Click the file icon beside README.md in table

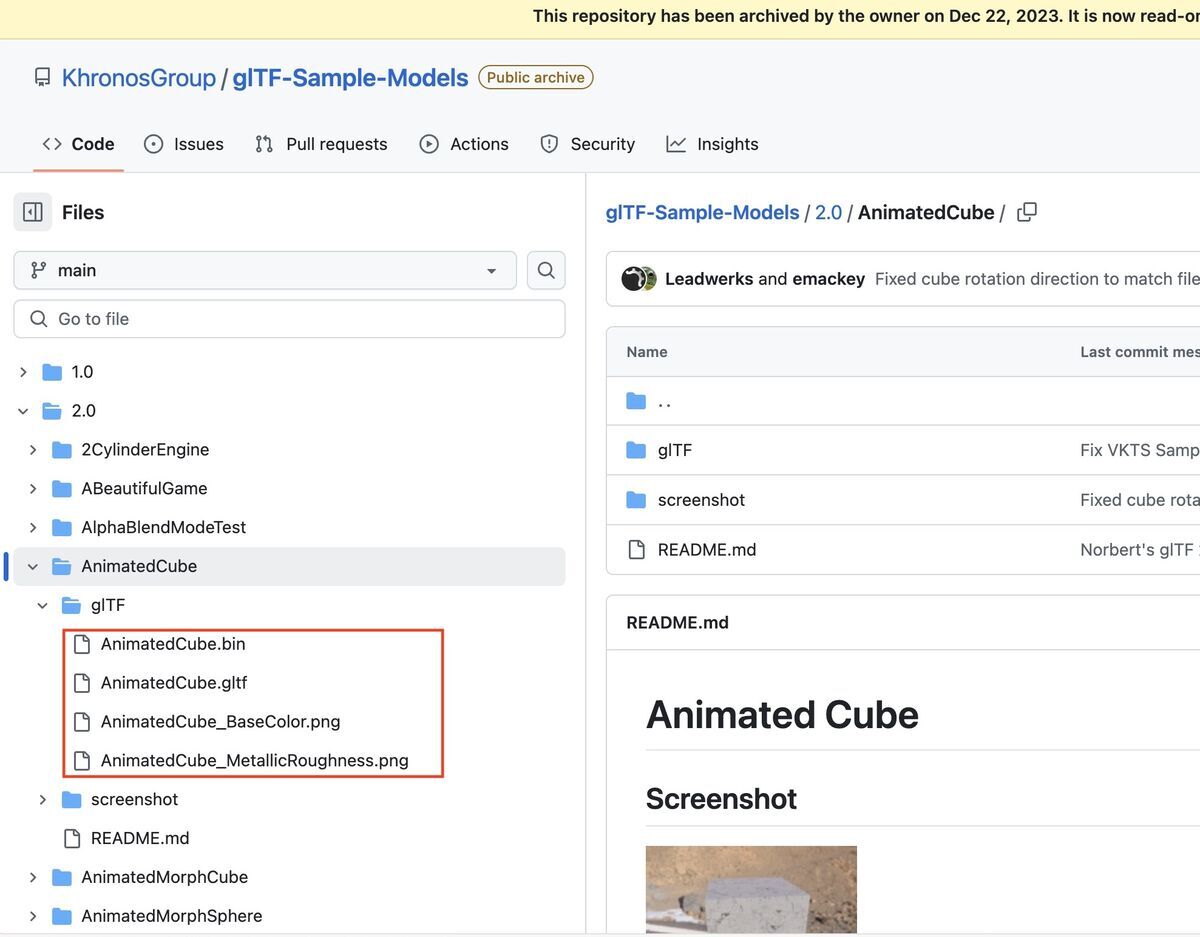point(636,549)
